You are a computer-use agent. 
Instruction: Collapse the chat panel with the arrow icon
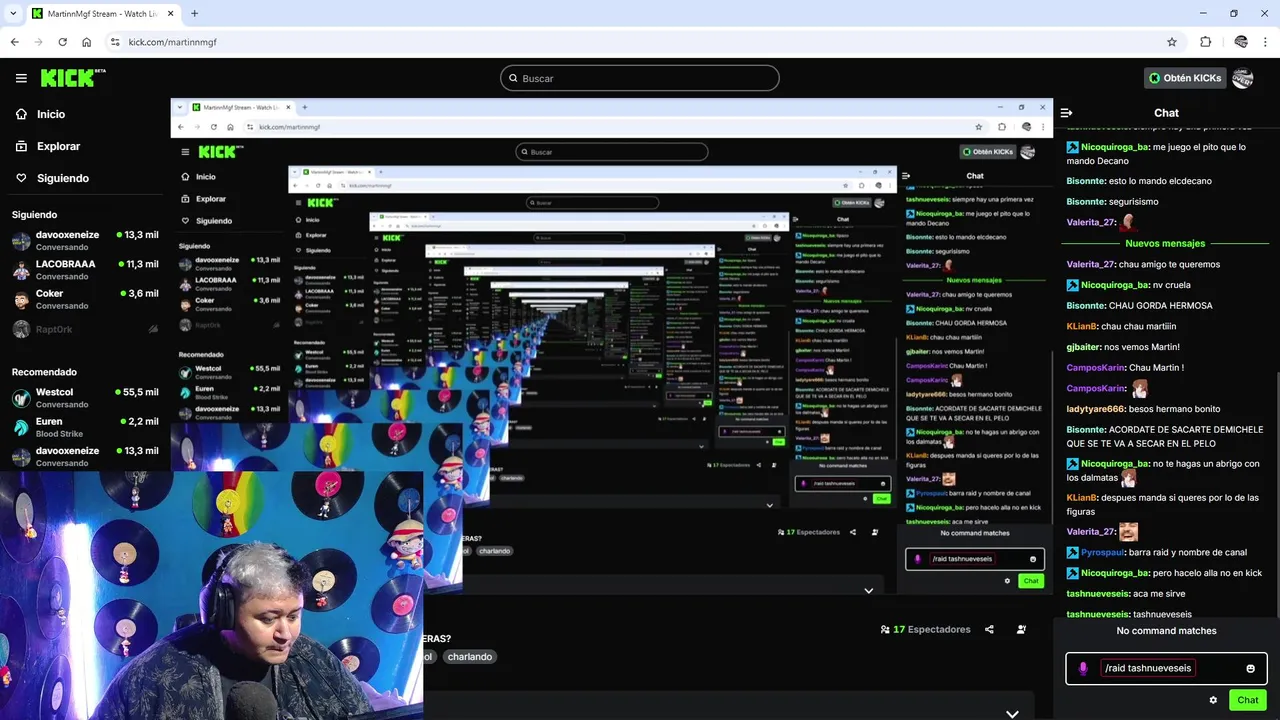pyautogui.click(x=1066, y=113)
